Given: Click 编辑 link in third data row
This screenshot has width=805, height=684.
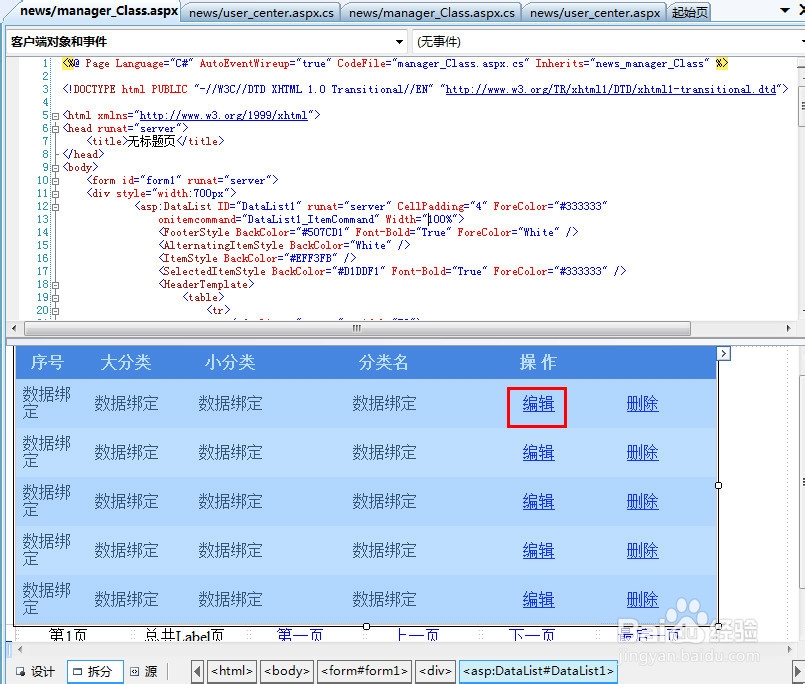Looking at the screenshot, I should point(538,502).
